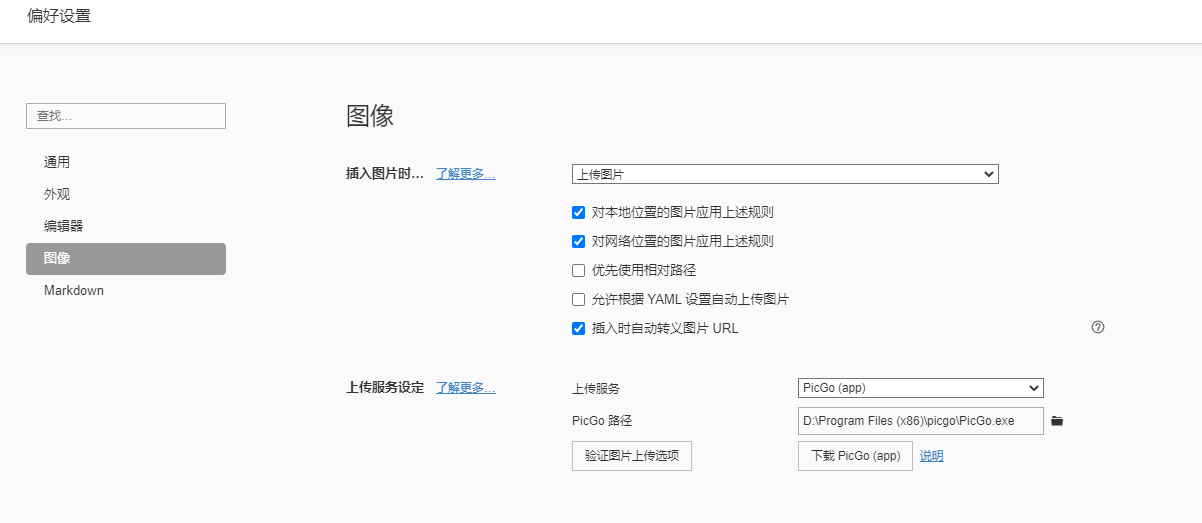Enable YAML auto upload images checkbox

tap(578, 299)
